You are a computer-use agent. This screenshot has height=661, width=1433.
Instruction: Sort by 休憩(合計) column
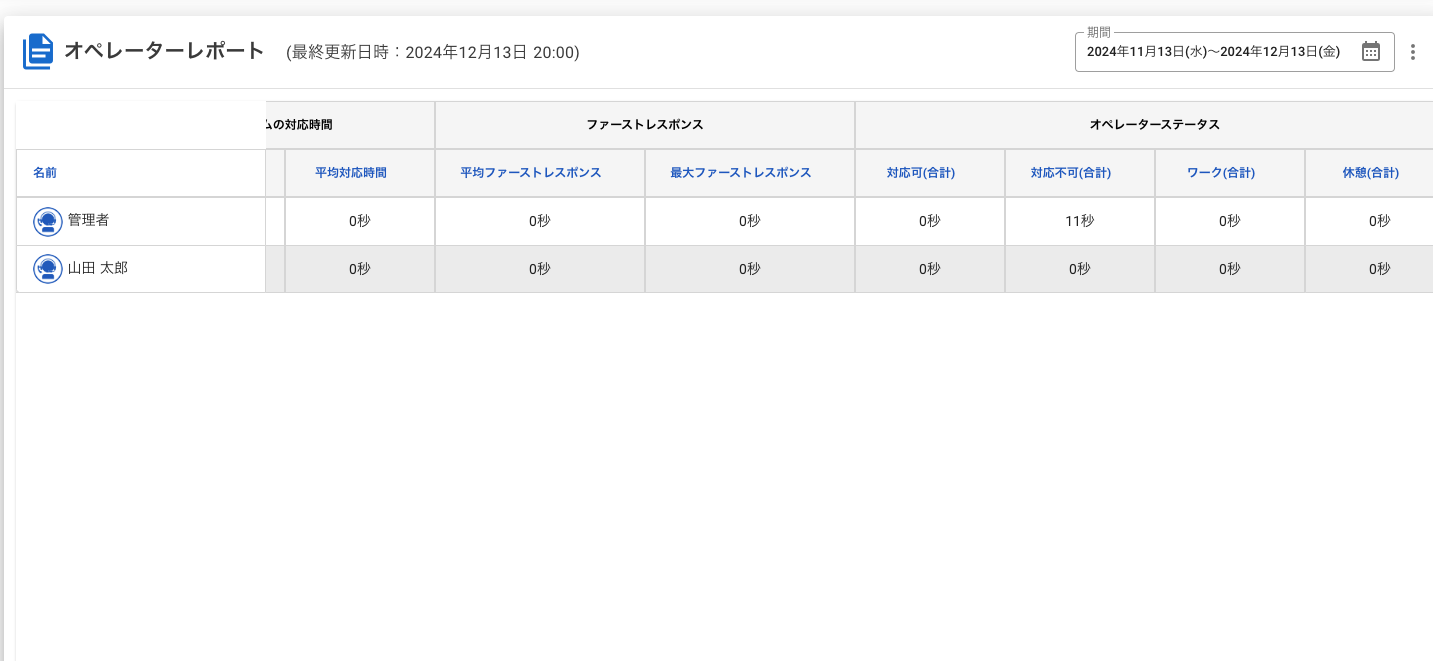pyautogui.click(x=1370, y=172)
